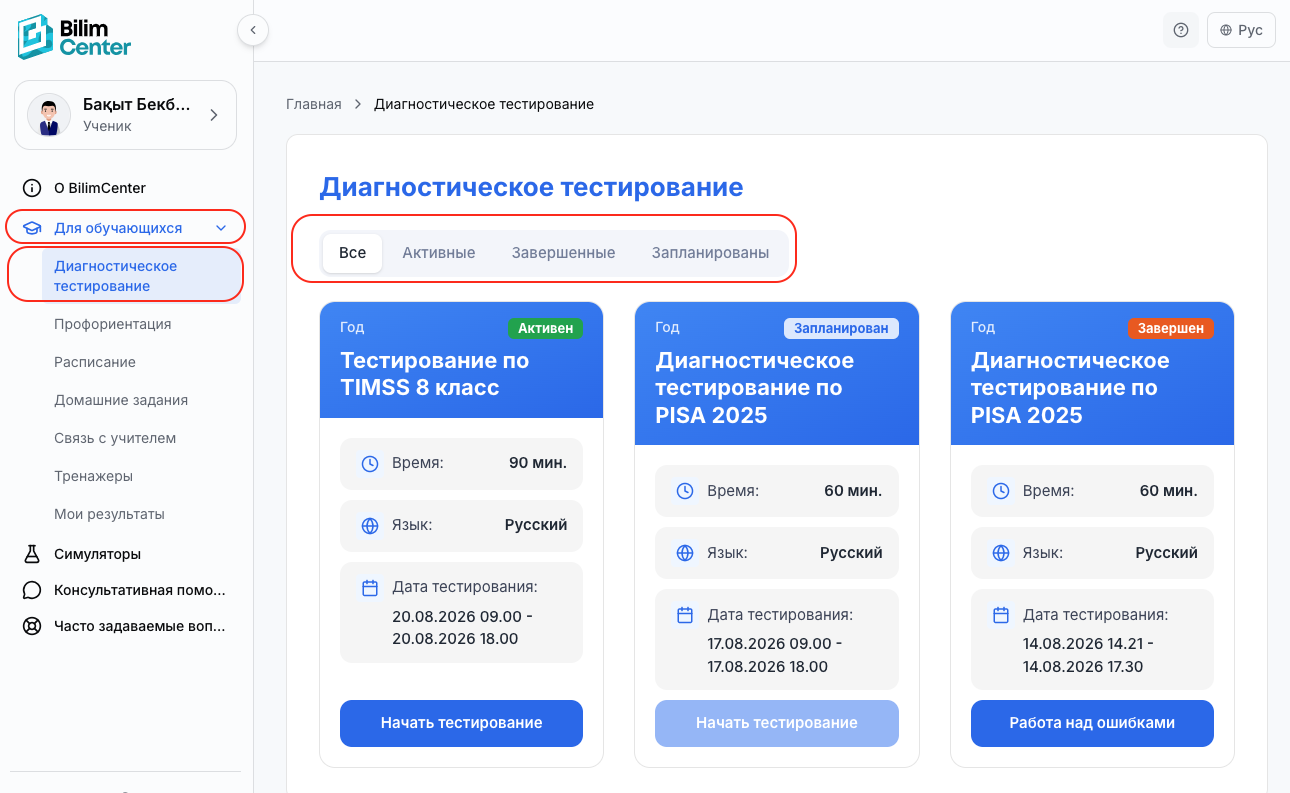1290x793 pixels.
Task: Click the Диагностическое тестирование page heading
Action: 531,187
